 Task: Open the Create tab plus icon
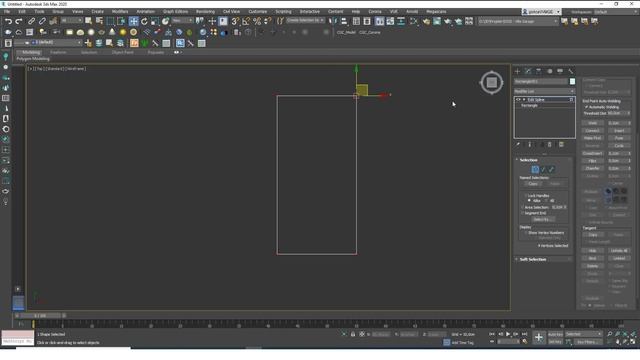pos(518,71)
